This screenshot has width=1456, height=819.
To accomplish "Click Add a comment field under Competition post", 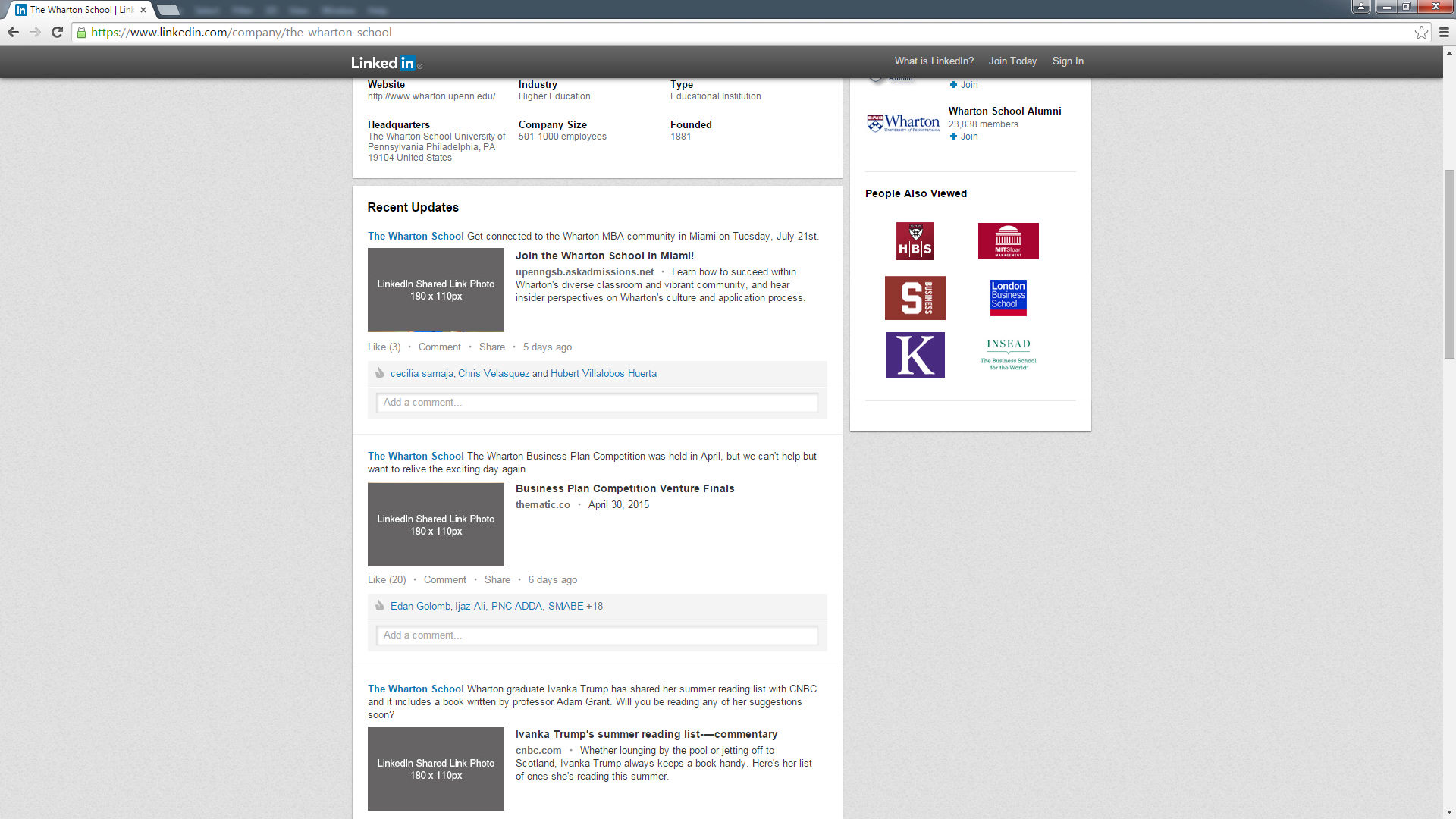I will 597,635.
